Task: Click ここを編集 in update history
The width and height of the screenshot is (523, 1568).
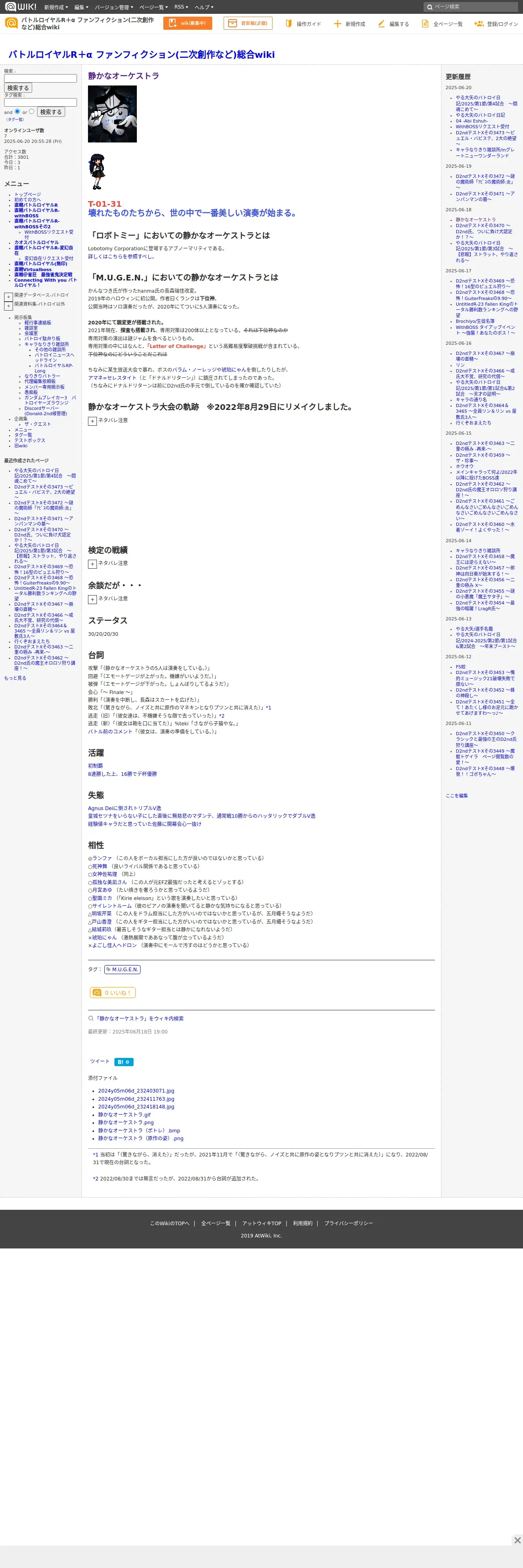Action: click(x=457, y=795)
